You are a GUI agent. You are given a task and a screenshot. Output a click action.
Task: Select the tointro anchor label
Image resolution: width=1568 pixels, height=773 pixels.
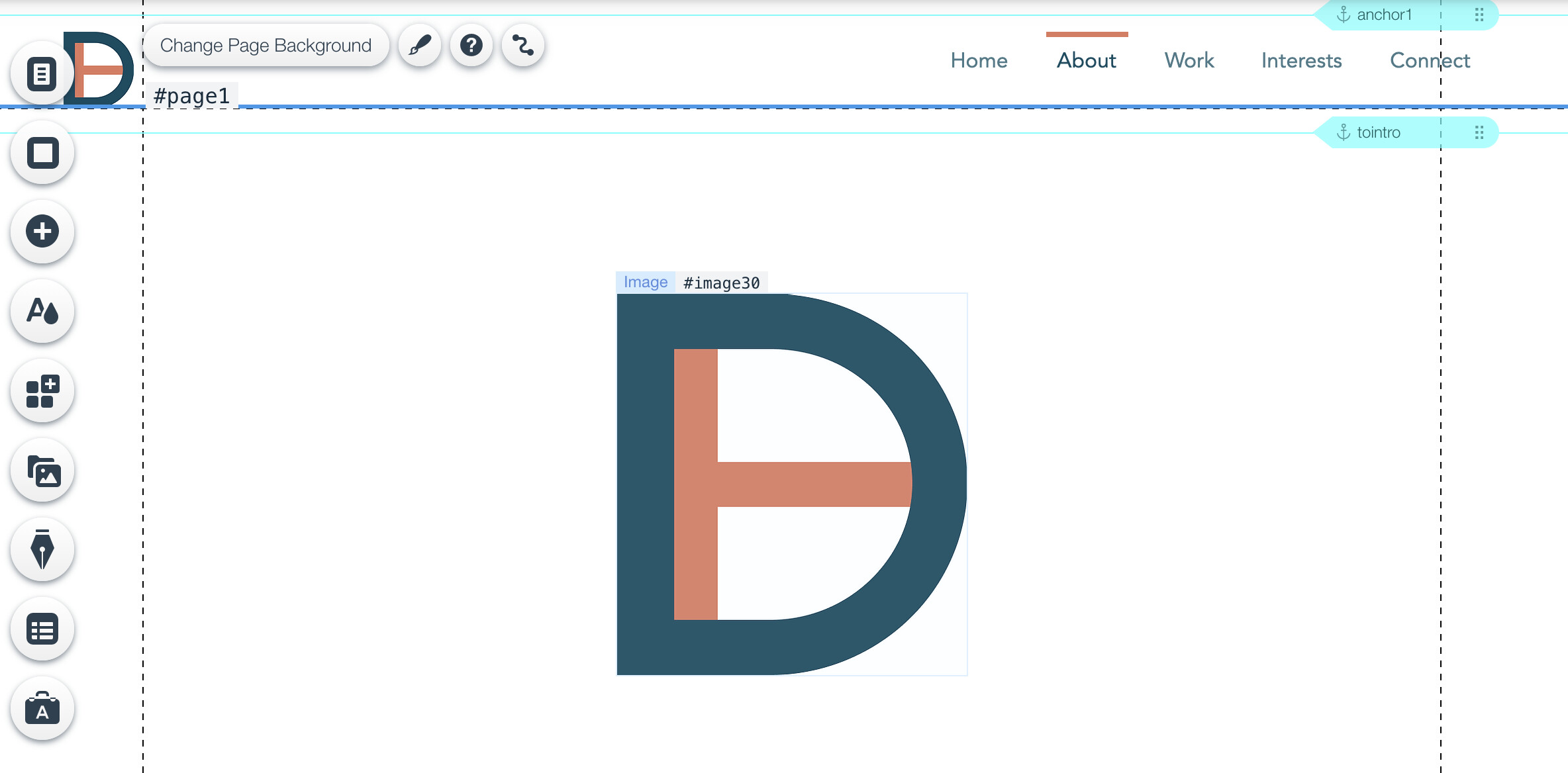1378,132
